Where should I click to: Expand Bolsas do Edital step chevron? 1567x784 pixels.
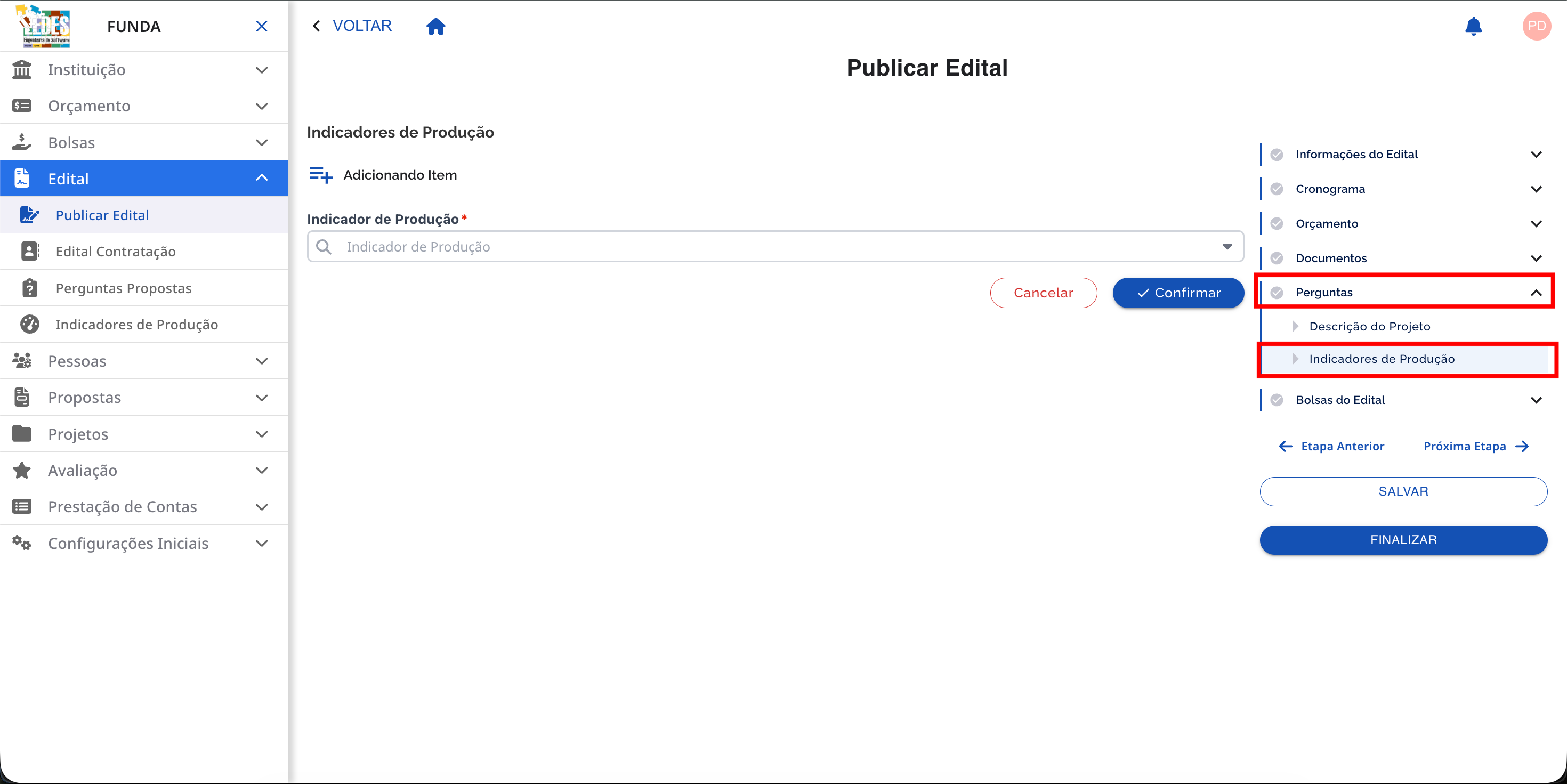click(1536, 400)
